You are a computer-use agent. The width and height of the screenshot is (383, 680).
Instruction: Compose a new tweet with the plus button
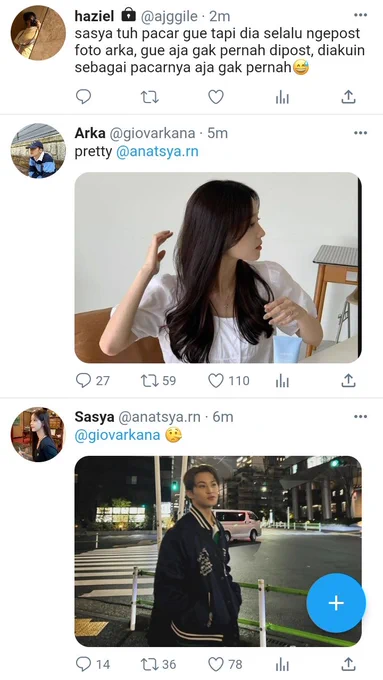tap(336, 603)
